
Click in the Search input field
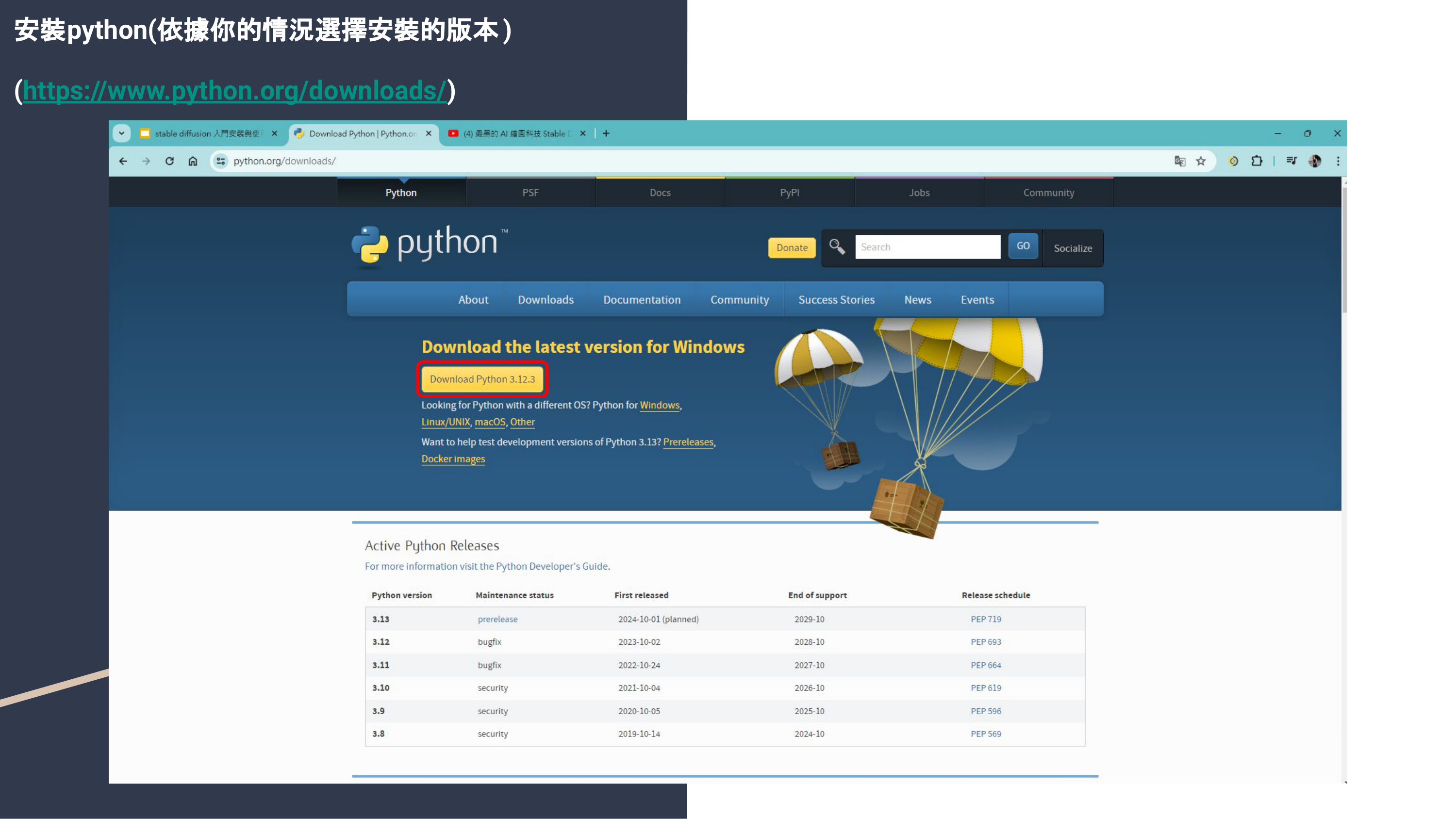coord(927,247)
